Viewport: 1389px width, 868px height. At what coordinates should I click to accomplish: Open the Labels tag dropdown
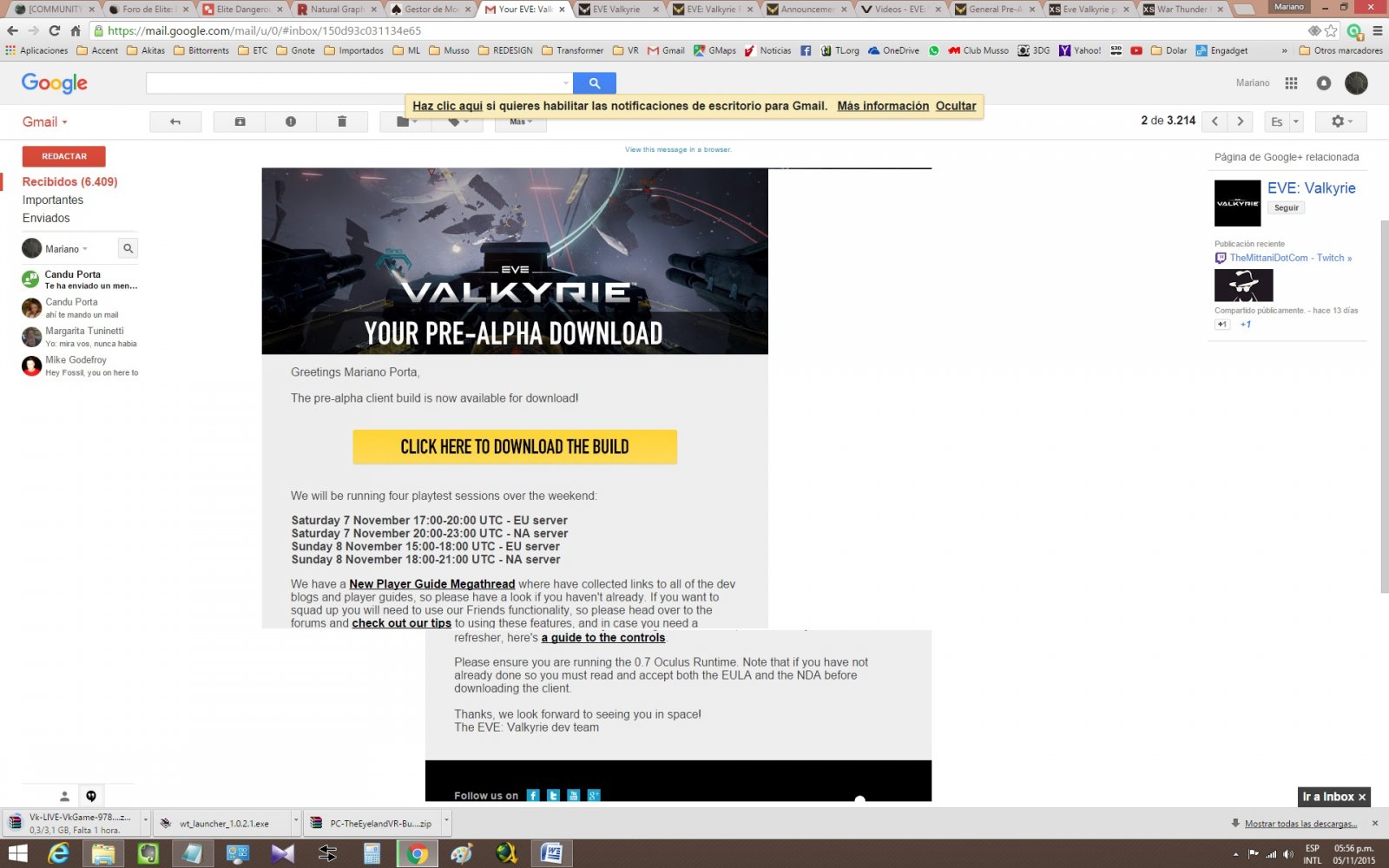tap(458, 122)
